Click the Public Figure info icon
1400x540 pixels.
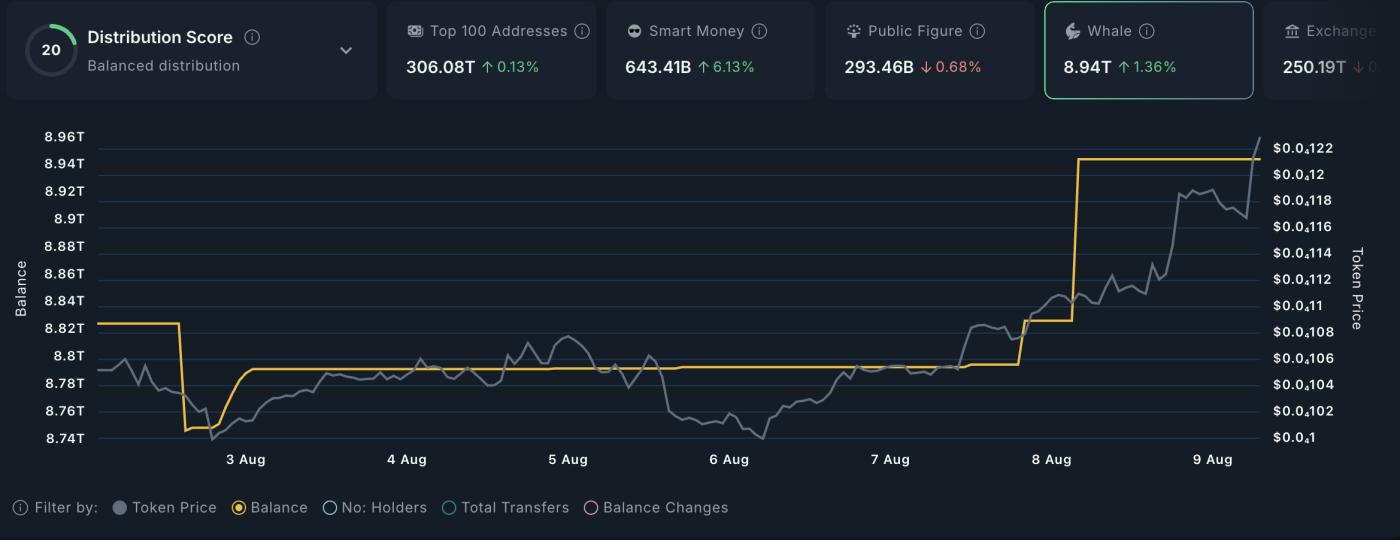[977, 31]
